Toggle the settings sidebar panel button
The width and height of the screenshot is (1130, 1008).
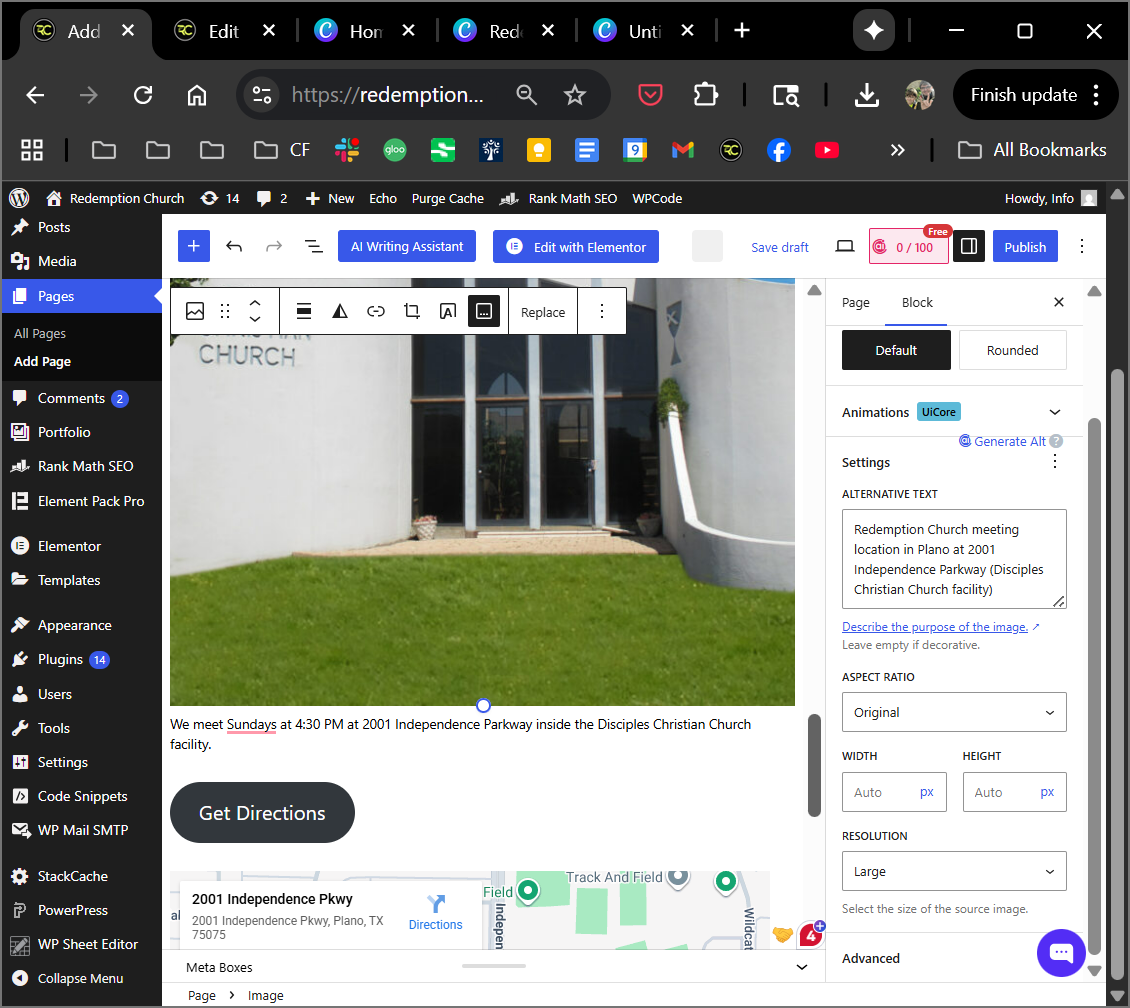[968, 247]
